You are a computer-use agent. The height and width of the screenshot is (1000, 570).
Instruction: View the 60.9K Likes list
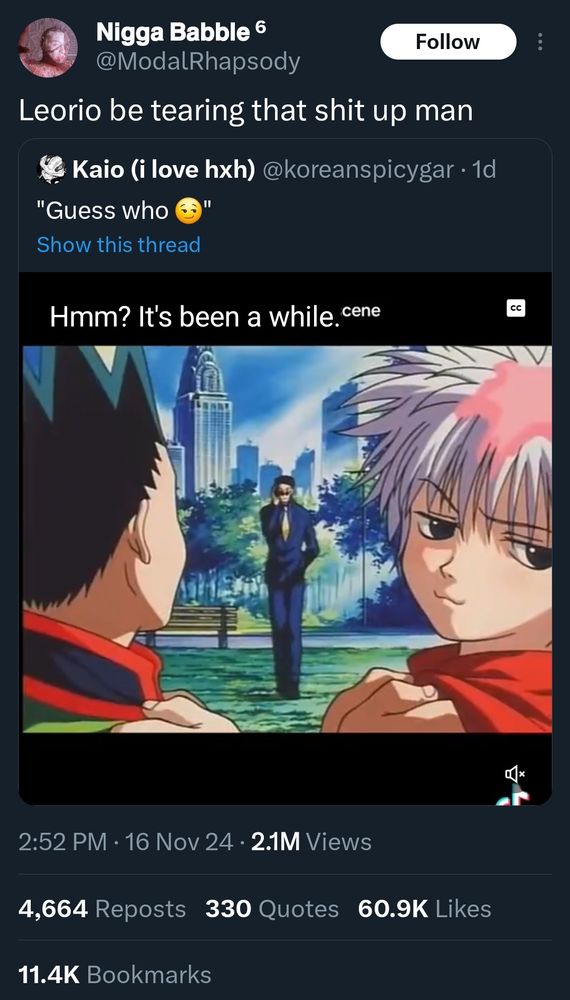tap(425, 909)
